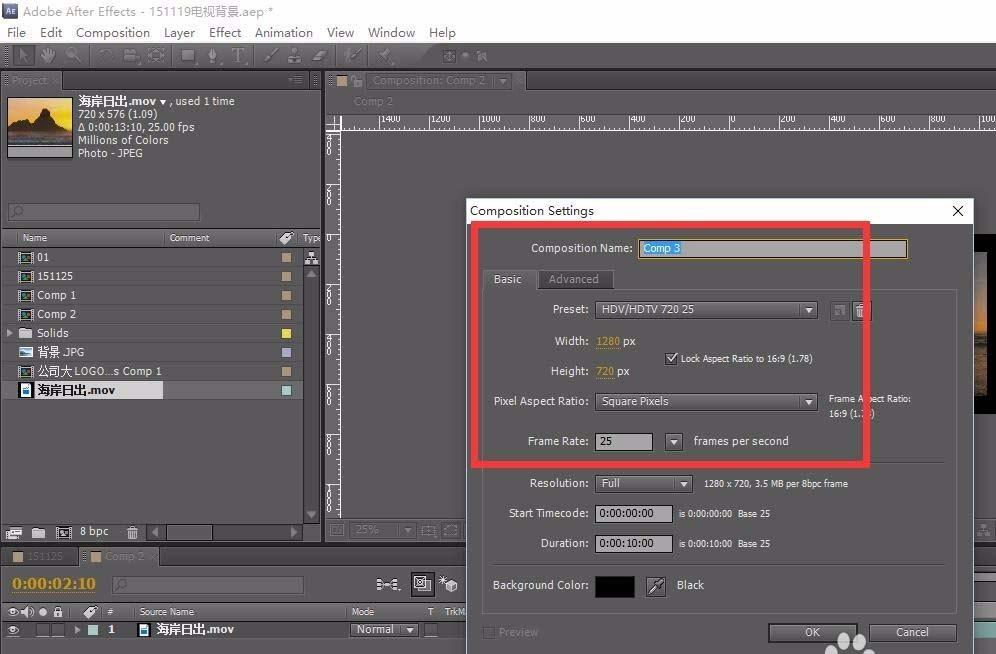Click the Project panel trash icon
996x654 pixels.
[132, 533]
